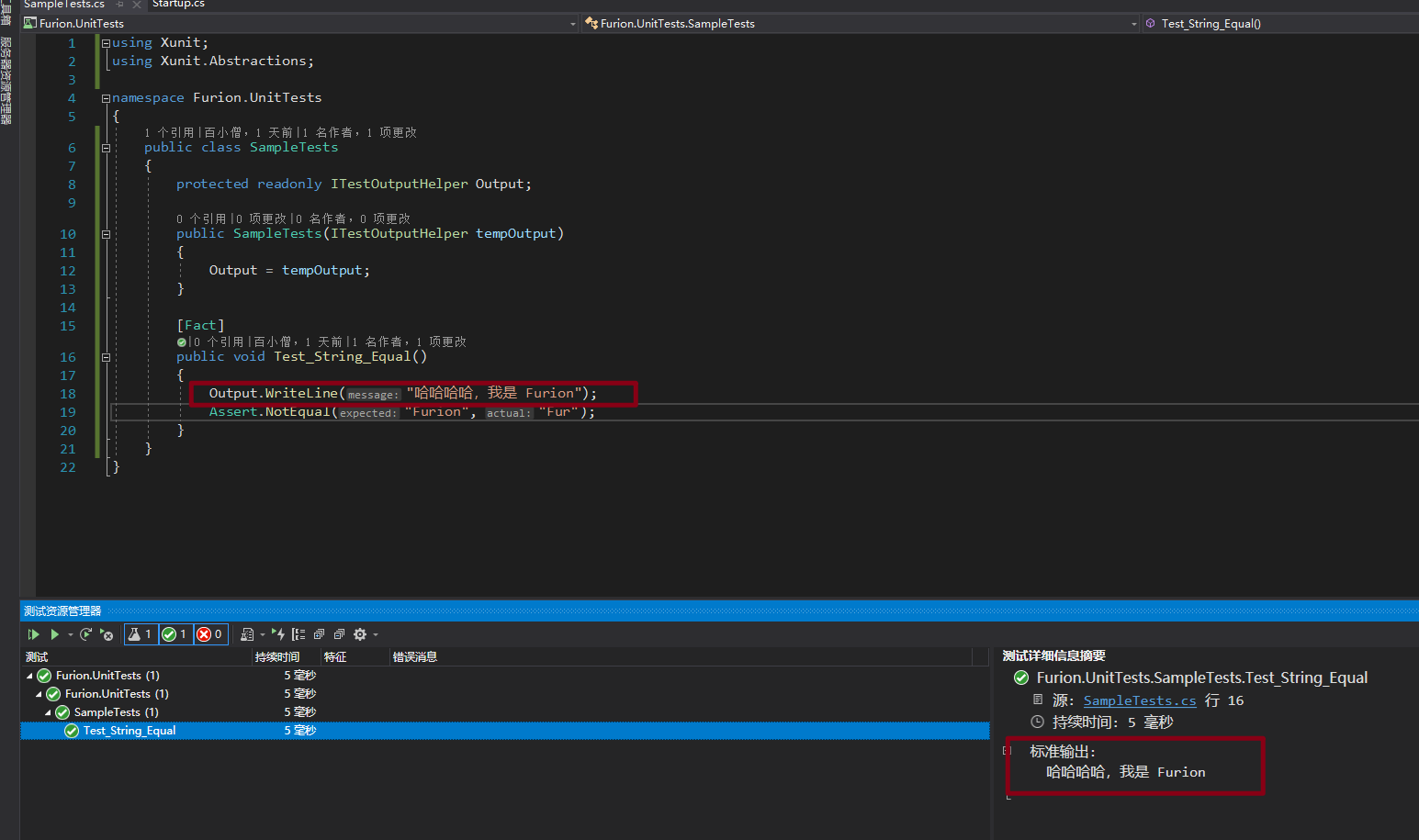Open the SampleTests.cs source link

click(x=1139, y=700)
